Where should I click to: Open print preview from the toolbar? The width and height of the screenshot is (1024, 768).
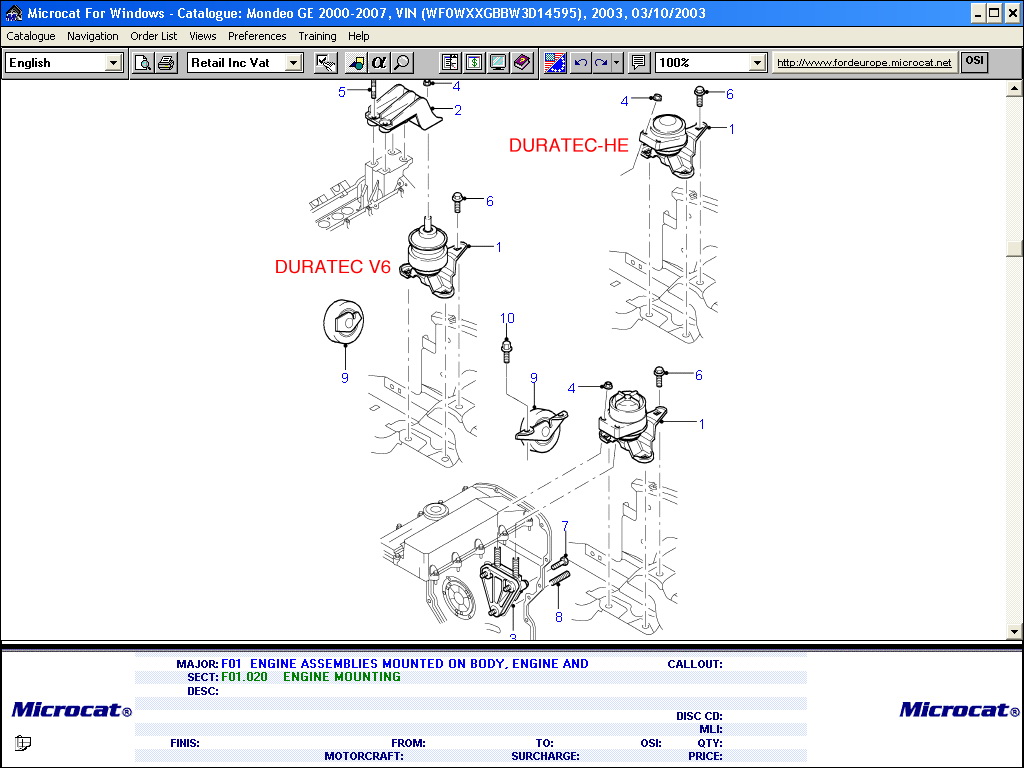pyautogui.click(x=143, y=63)
